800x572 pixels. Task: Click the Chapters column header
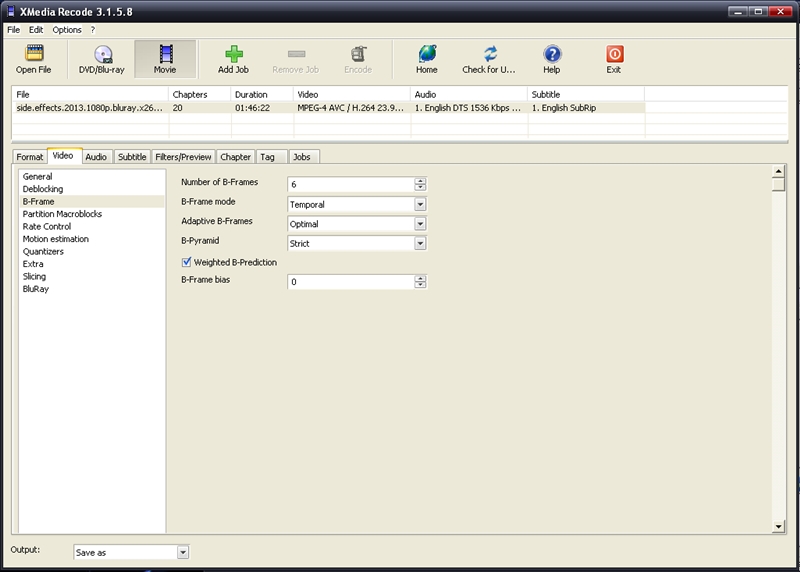[200, 94]
